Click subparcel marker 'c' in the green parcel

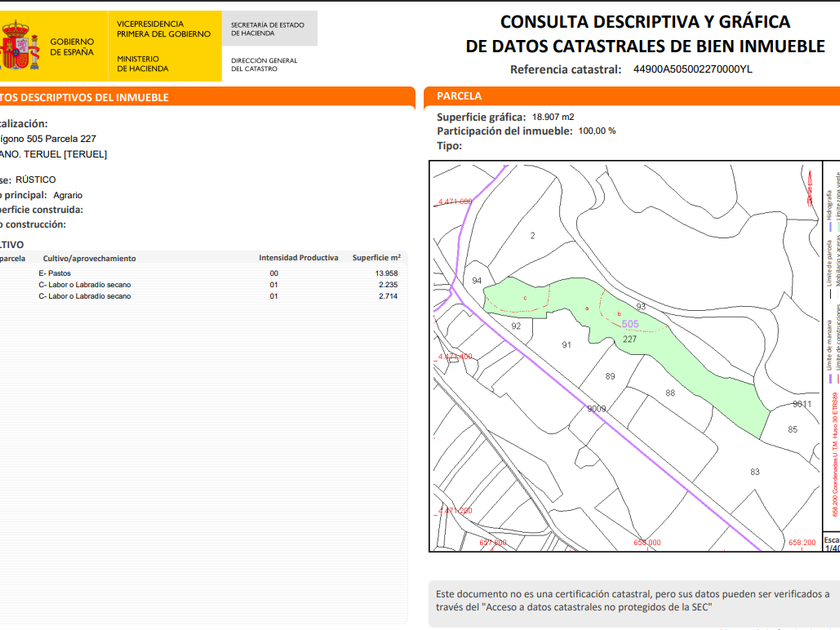(x=525, y=298)
